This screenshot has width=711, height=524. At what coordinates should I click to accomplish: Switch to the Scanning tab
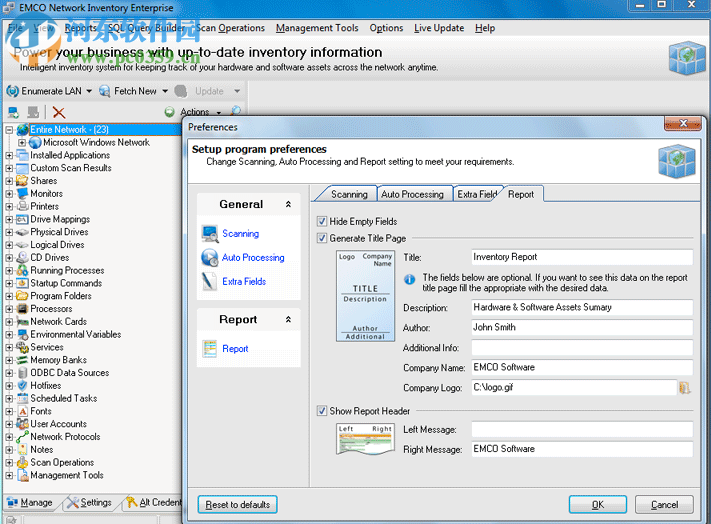(349, 194)
